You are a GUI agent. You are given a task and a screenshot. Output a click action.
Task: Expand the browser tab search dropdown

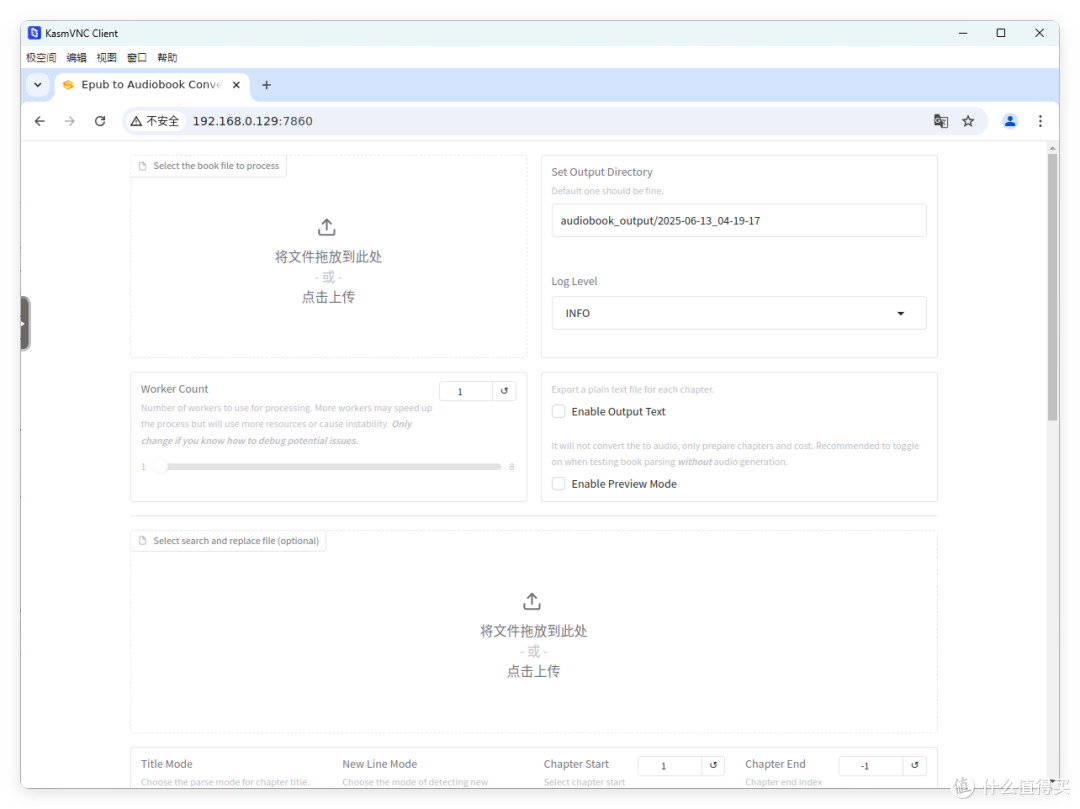38,85
